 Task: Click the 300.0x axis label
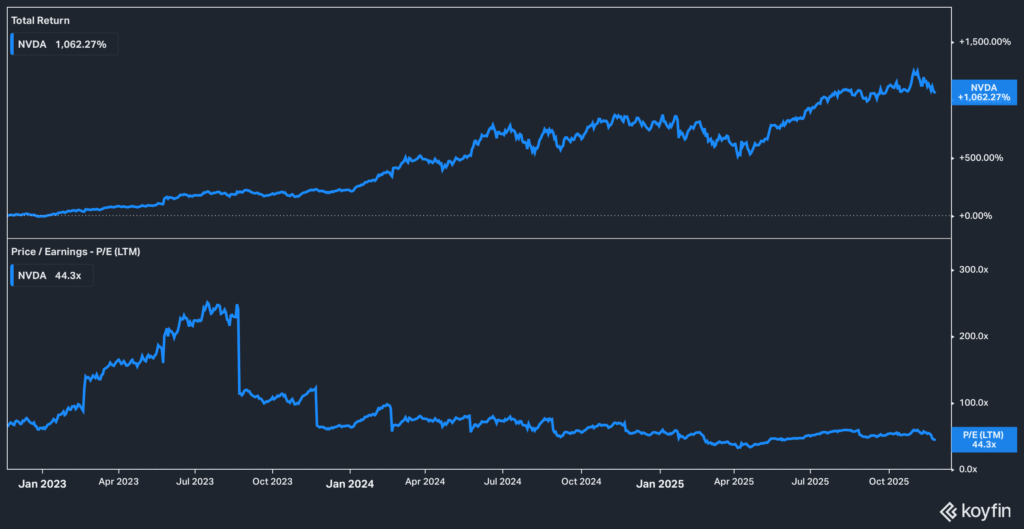(974, 270)
